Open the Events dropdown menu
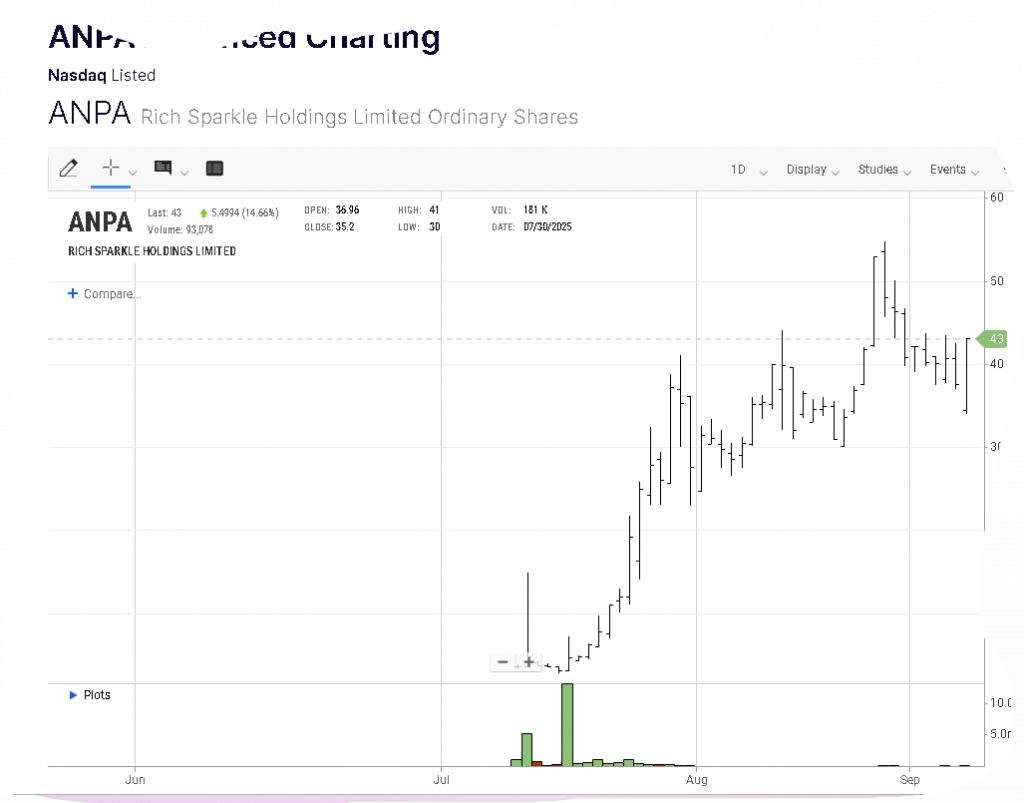1024x803 pixels. [953, 170]
